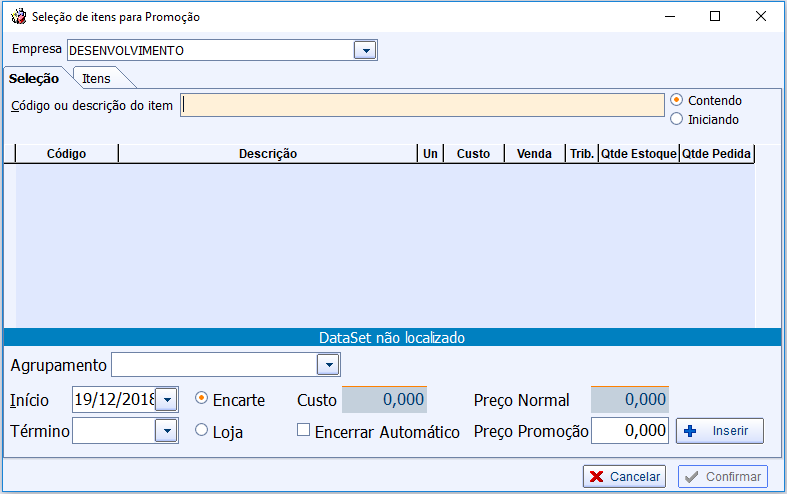This screenshot has width=787, height=494.
Task: Switch to the Itens tab
Action: [97, 78]
